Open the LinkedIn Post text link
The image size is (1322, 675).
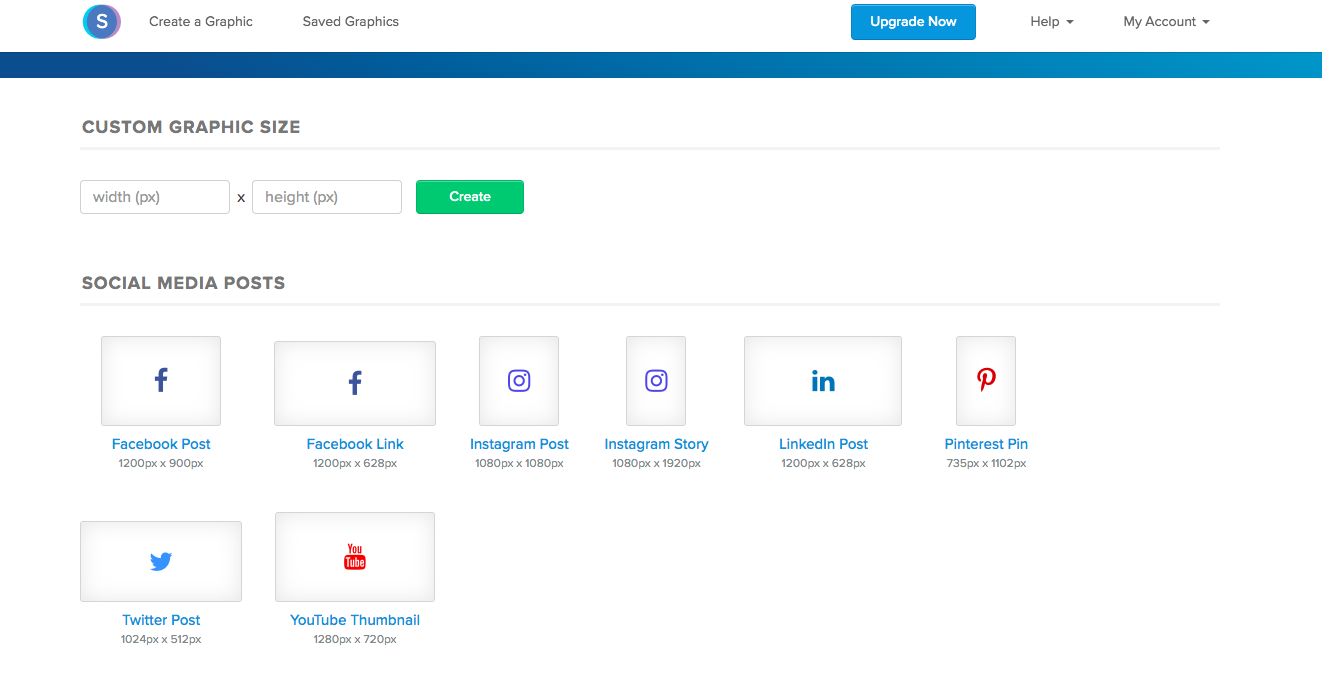coord(823,444)
